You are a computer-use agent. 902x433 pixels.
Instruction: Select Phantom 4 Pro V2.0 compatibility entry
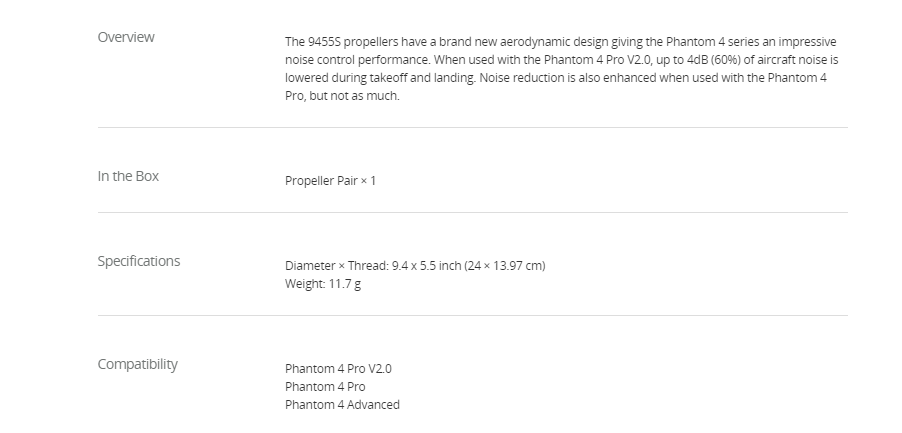point(338,369)
